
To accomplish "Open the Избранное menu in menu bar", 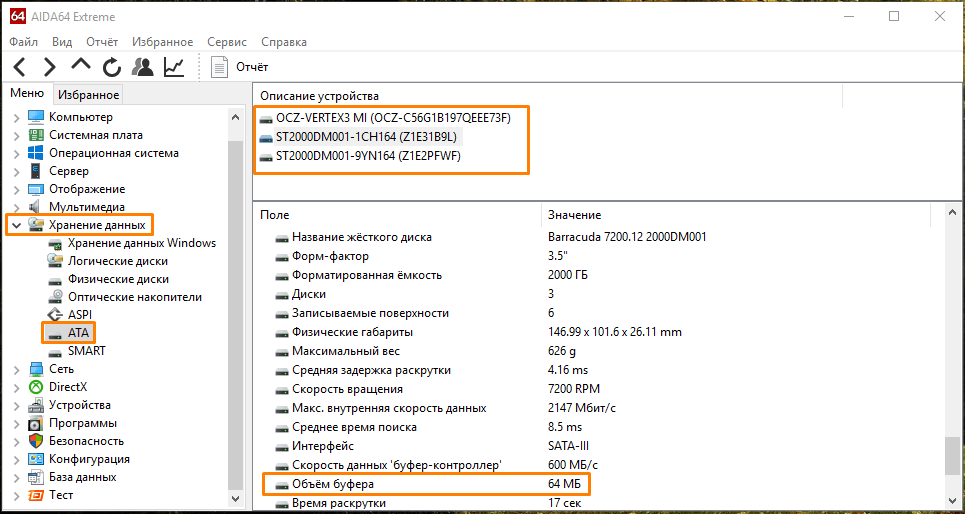I will pyautogui.click(x=162, y=42).
